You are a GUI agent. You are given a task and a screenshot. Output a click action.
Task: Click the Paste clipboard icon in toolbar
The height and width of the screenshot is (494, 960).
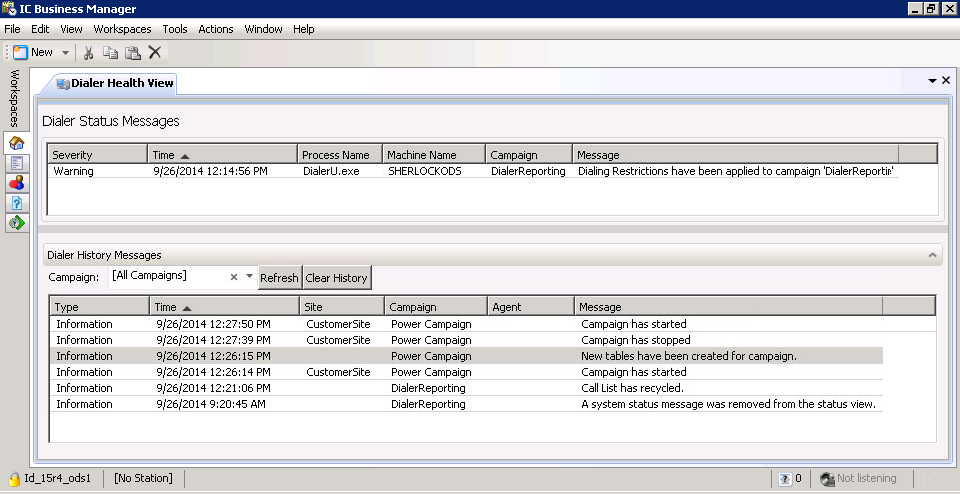pos(132,52)
